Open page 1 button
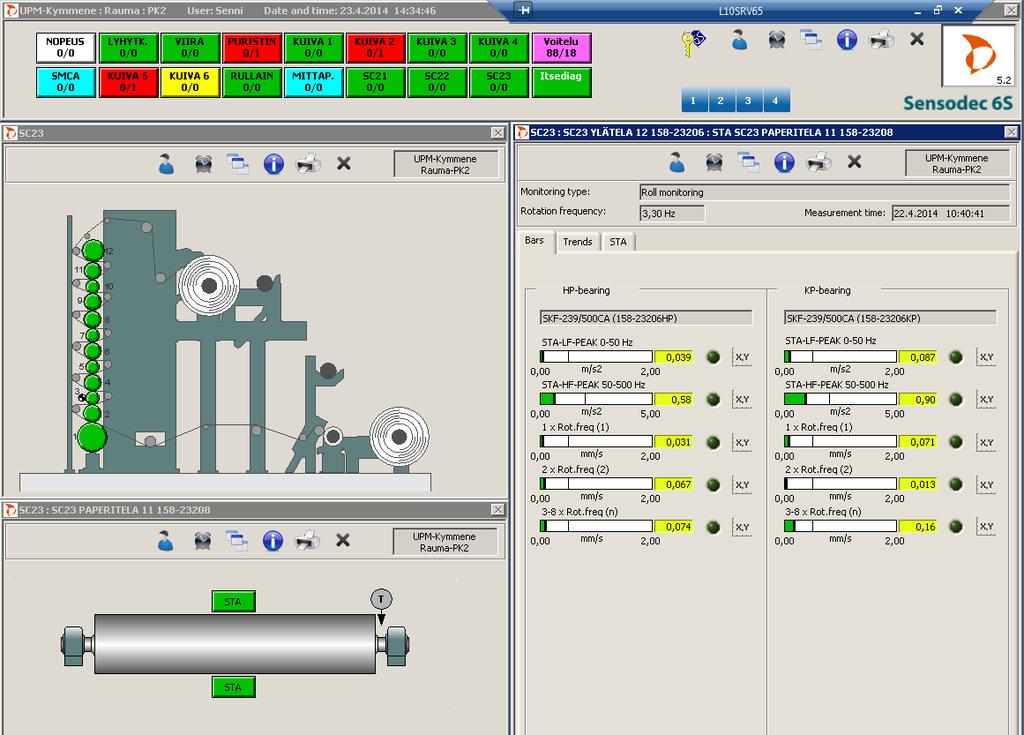 pos(694,101)
